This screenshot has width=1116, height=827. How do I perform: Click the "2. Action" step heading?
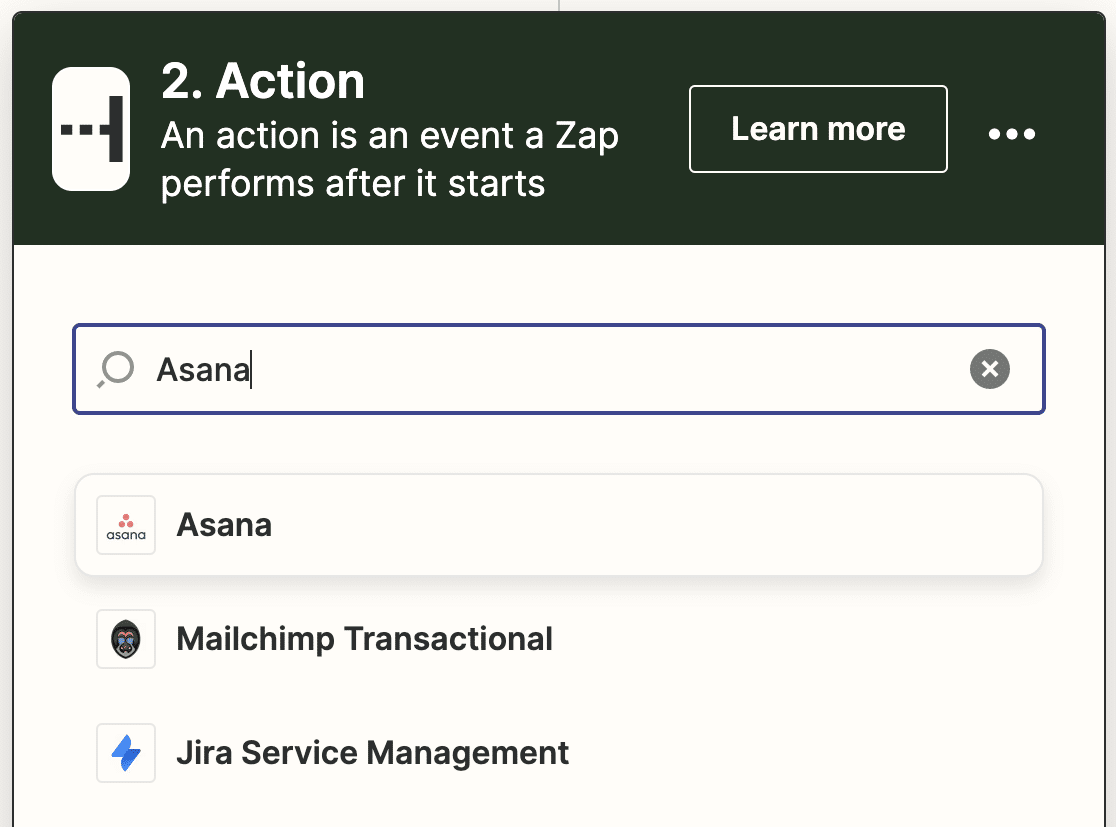tap(263, 81)
